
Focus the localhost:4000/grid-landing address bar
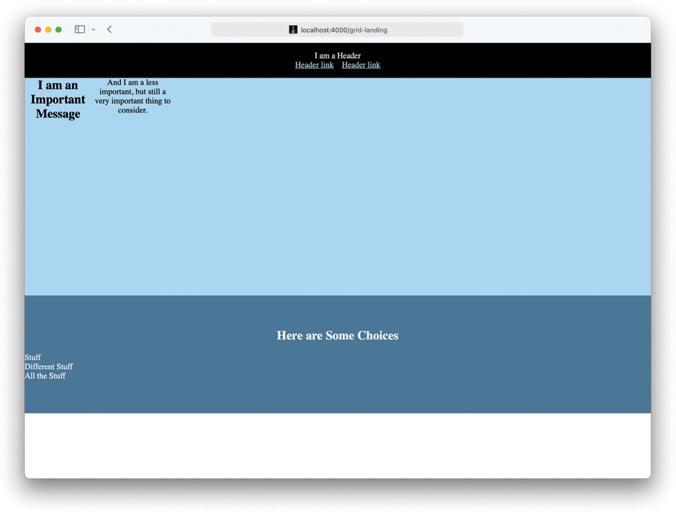coord(345,30)
